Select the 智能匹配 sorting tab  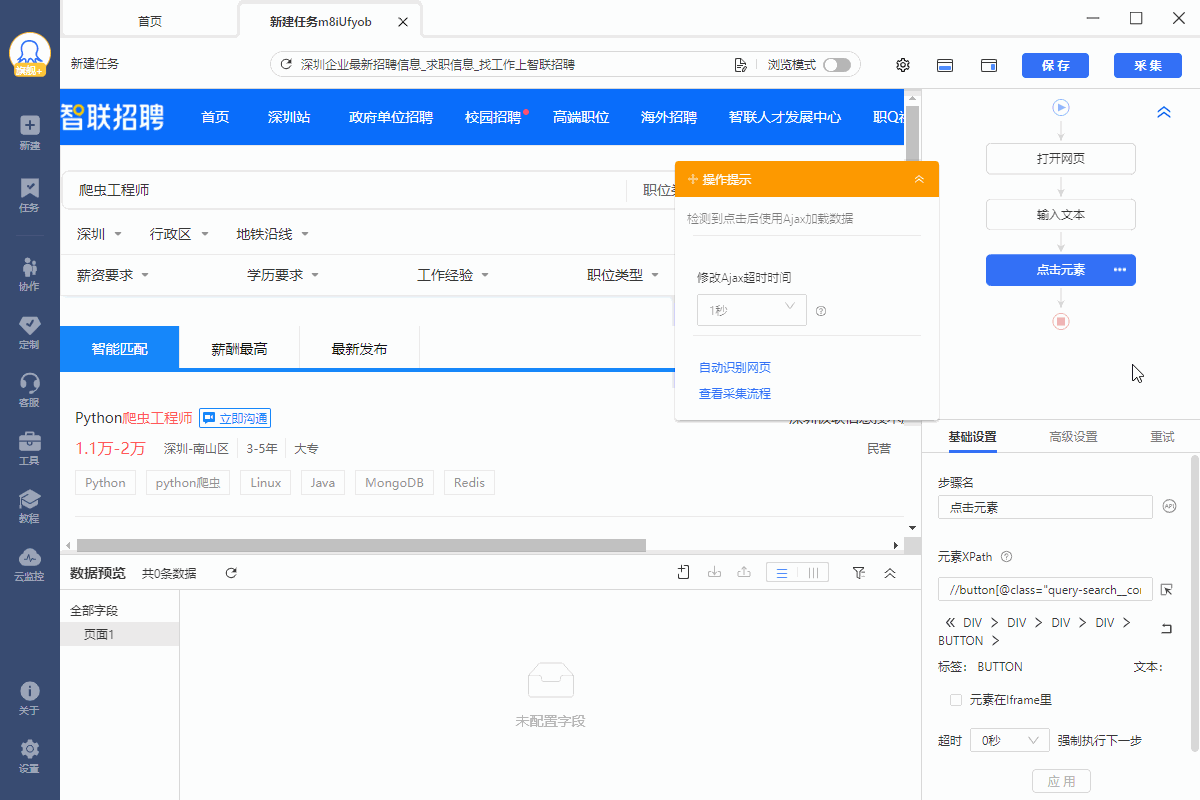coord(120,349)
